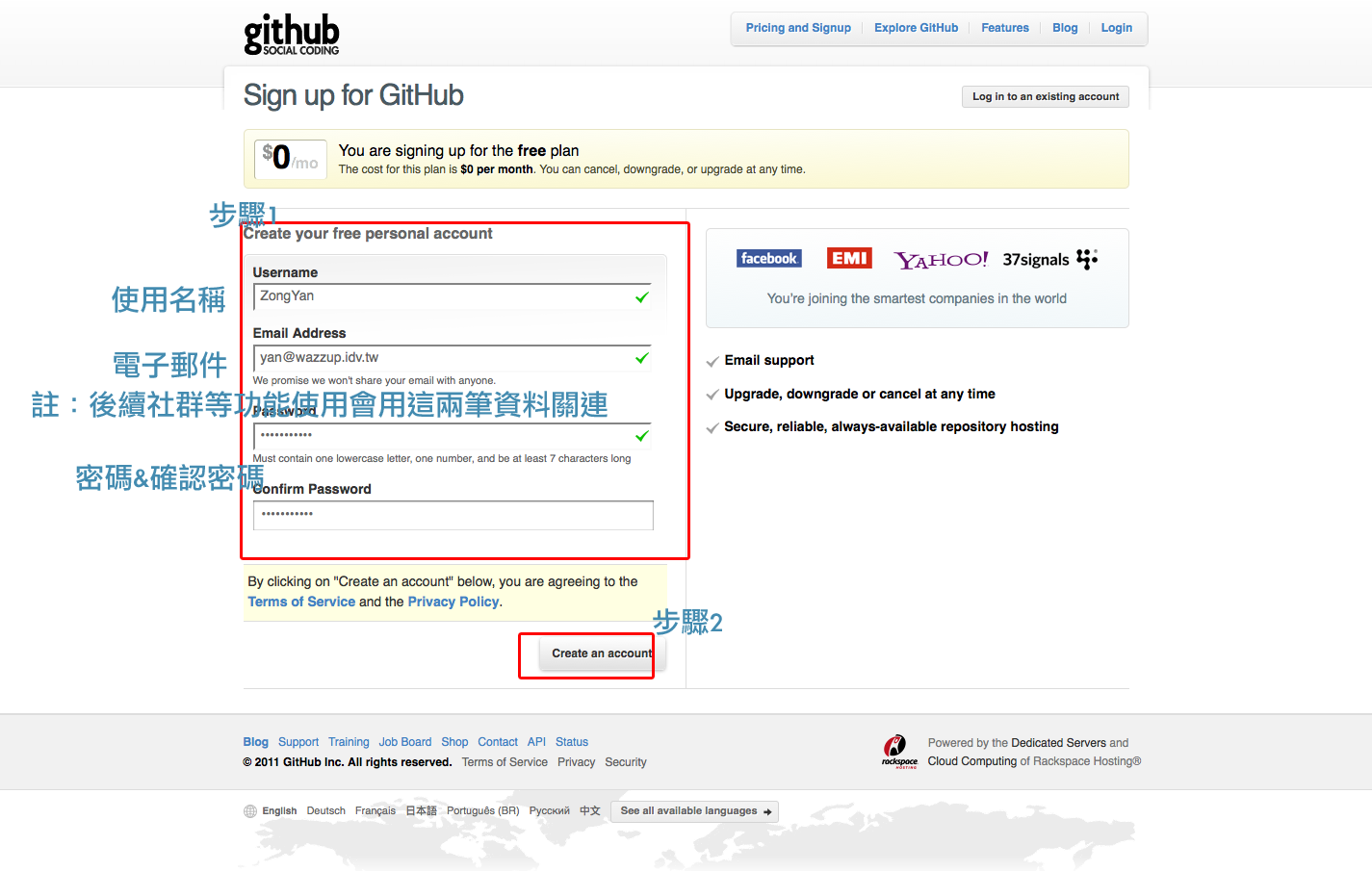Screen dimensions: 1372x871
Task: Switch language to Русский
Action: (x=550, y=811)
